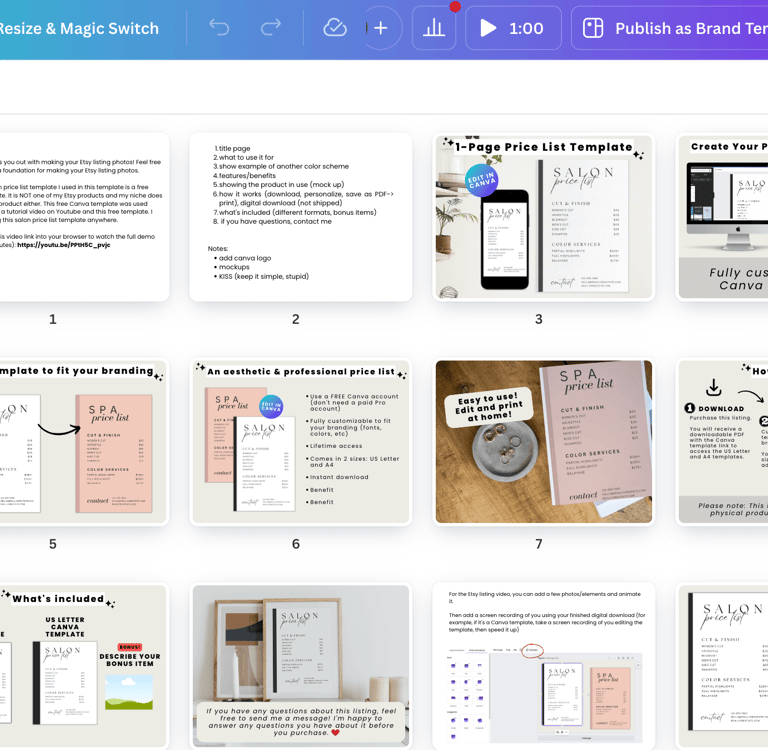This screenshot has width=768, height=750.
Task: Select page 7 'Easy to use' spa photo
Action: pos(544,442)
